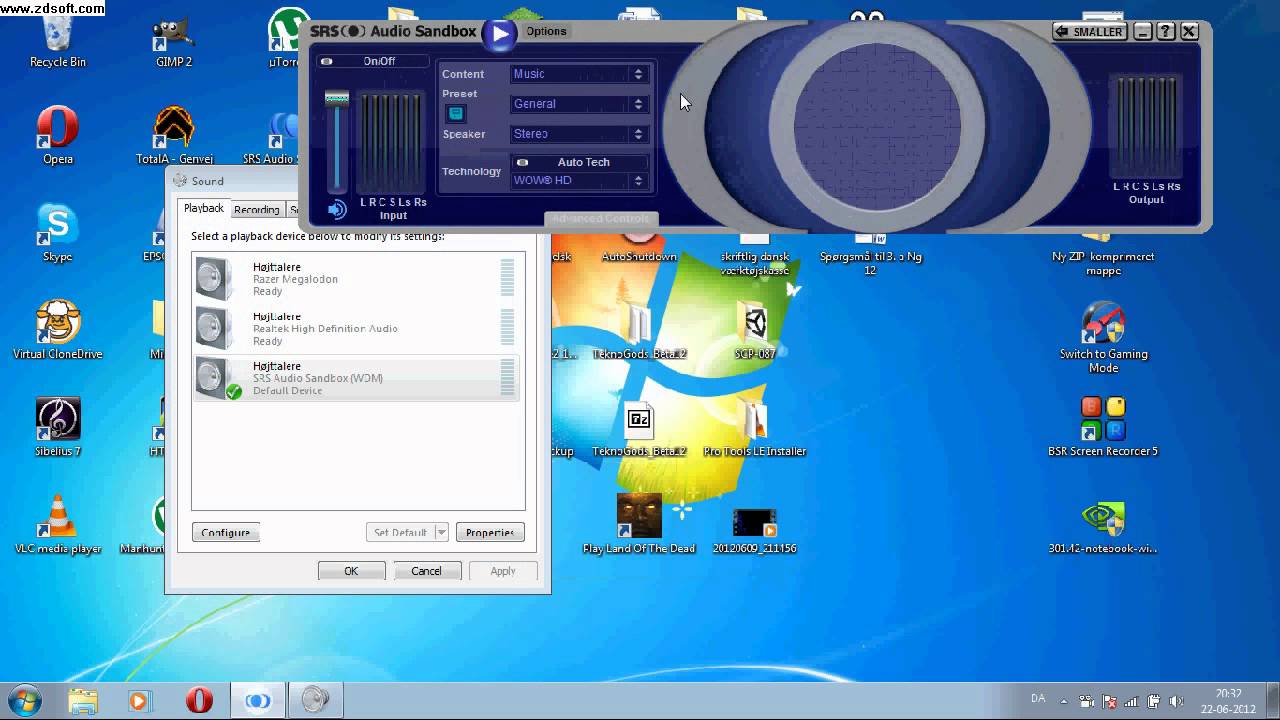Switch to Sound dialog taskbar button
The width and height of the screenshot is (1280, 720).
tap(316, 701)
